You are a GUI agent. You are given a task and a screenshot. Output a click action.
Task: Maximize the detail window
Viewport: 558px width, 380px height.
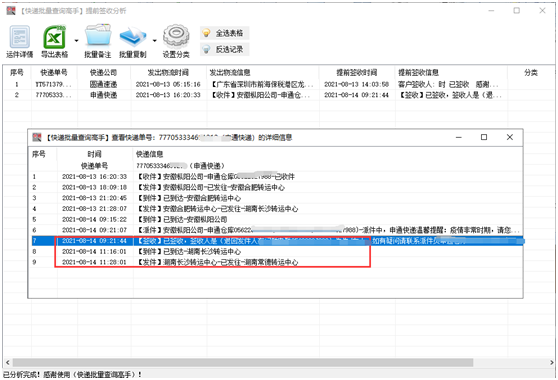pyautogui.click(x=484, y=137)
